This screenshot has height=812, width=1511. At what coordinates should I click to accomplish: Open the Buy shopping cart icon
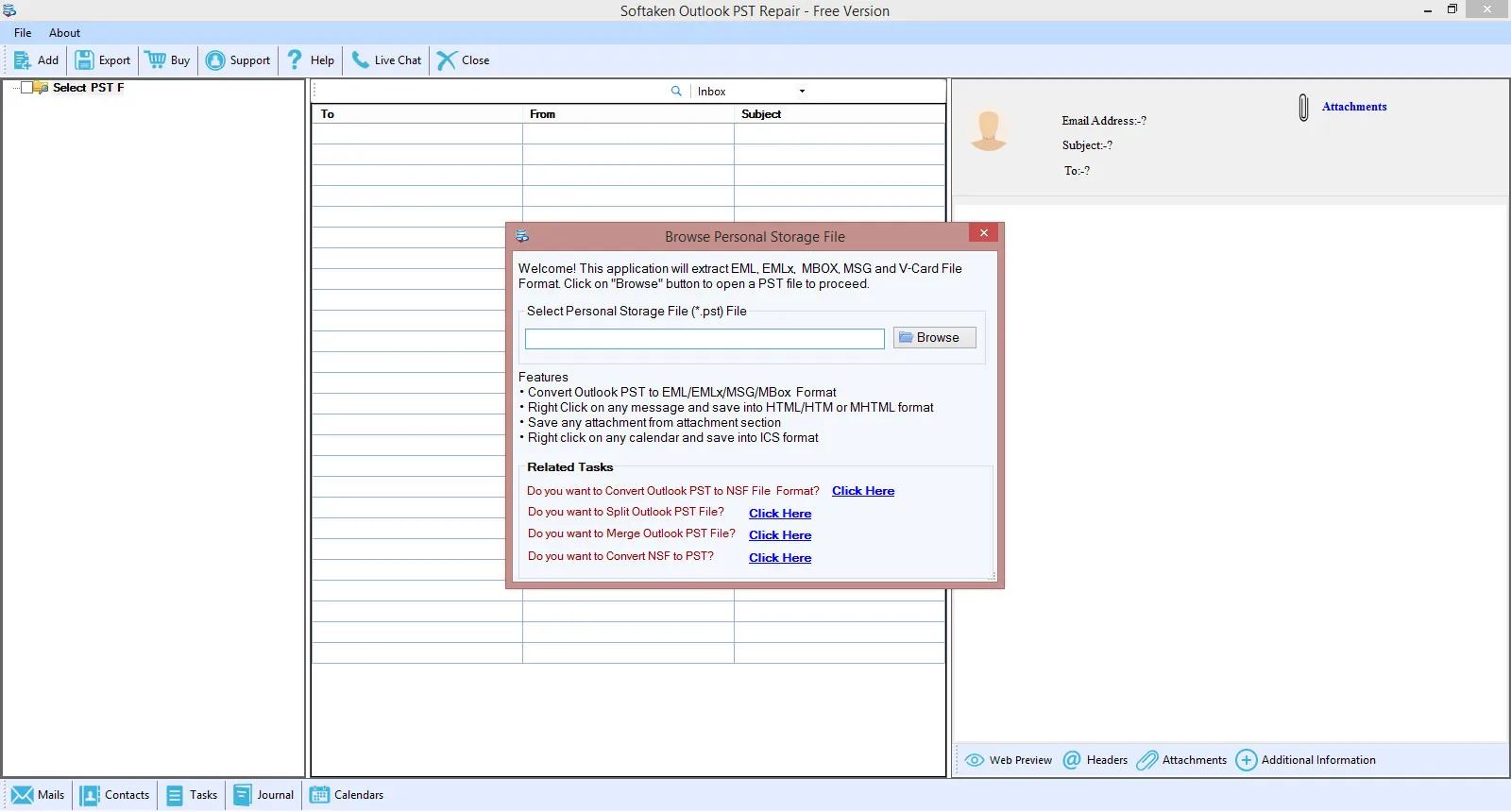[x=156, y=60]
